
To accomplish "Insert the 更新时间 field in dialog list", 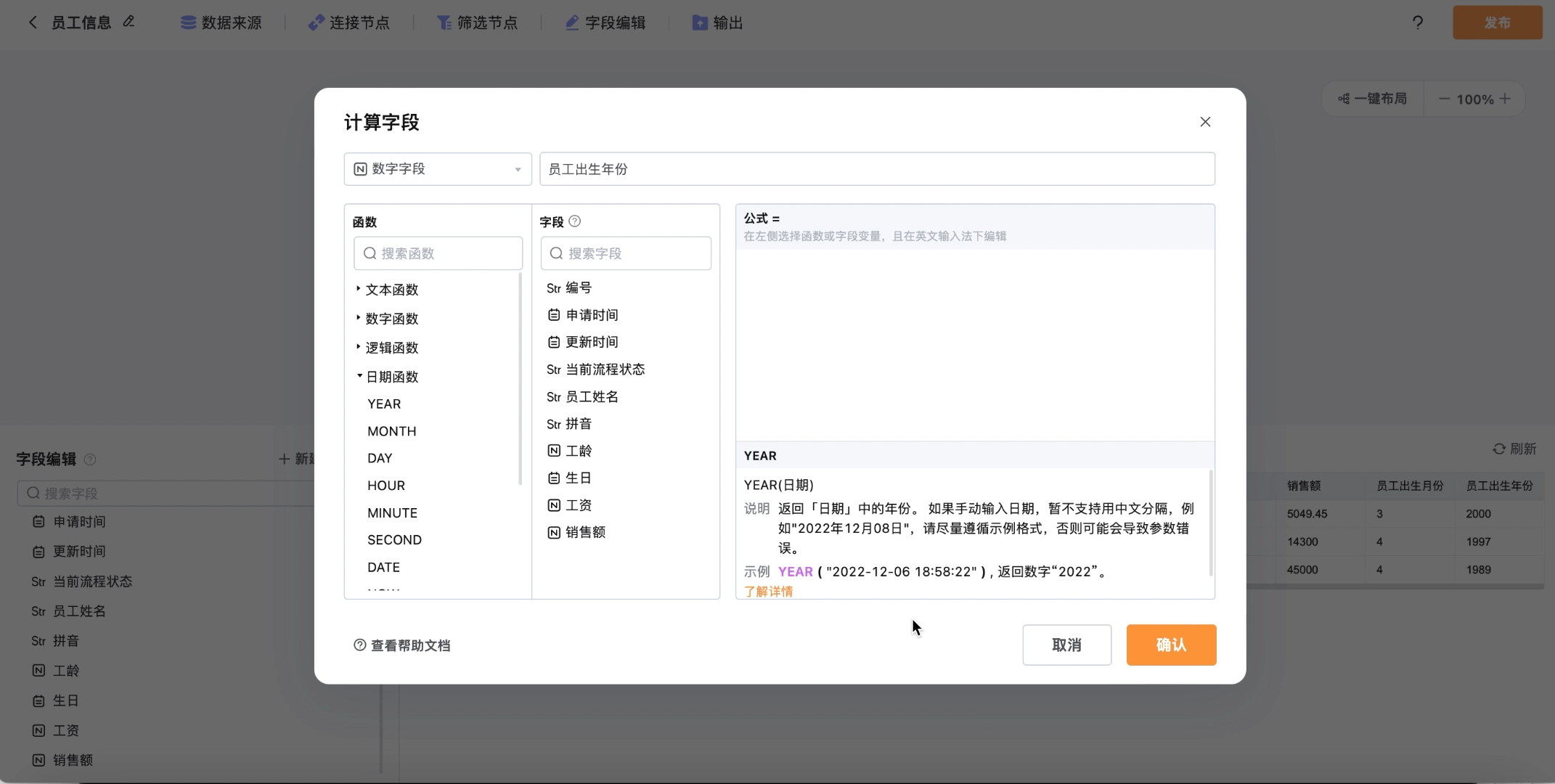I will (x=582, y=342).
